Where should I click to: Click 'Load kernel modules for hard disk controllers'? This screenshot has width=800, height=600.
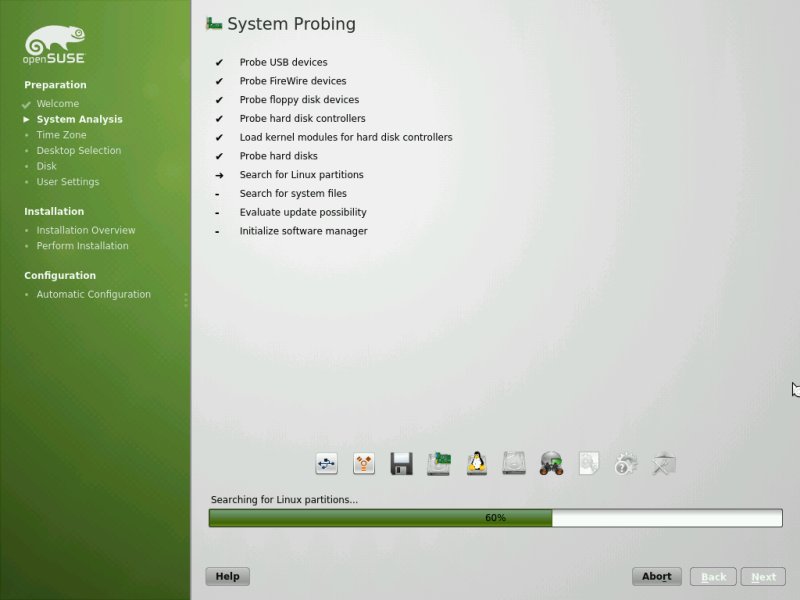click(346, 137)
